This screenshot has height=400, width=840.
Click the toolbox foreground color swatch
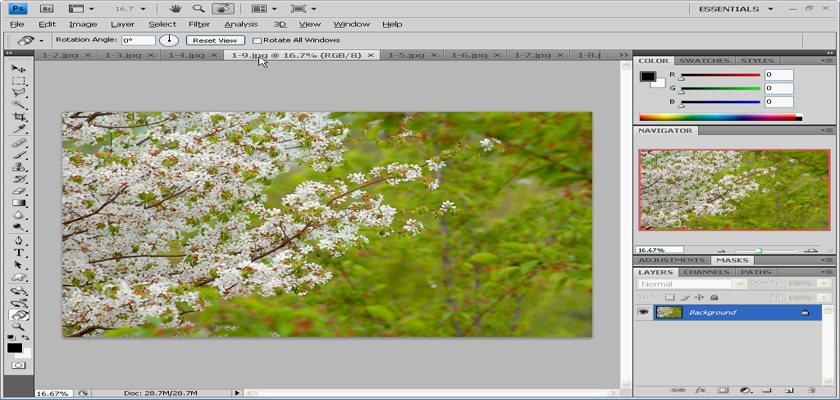click(14, 348)
